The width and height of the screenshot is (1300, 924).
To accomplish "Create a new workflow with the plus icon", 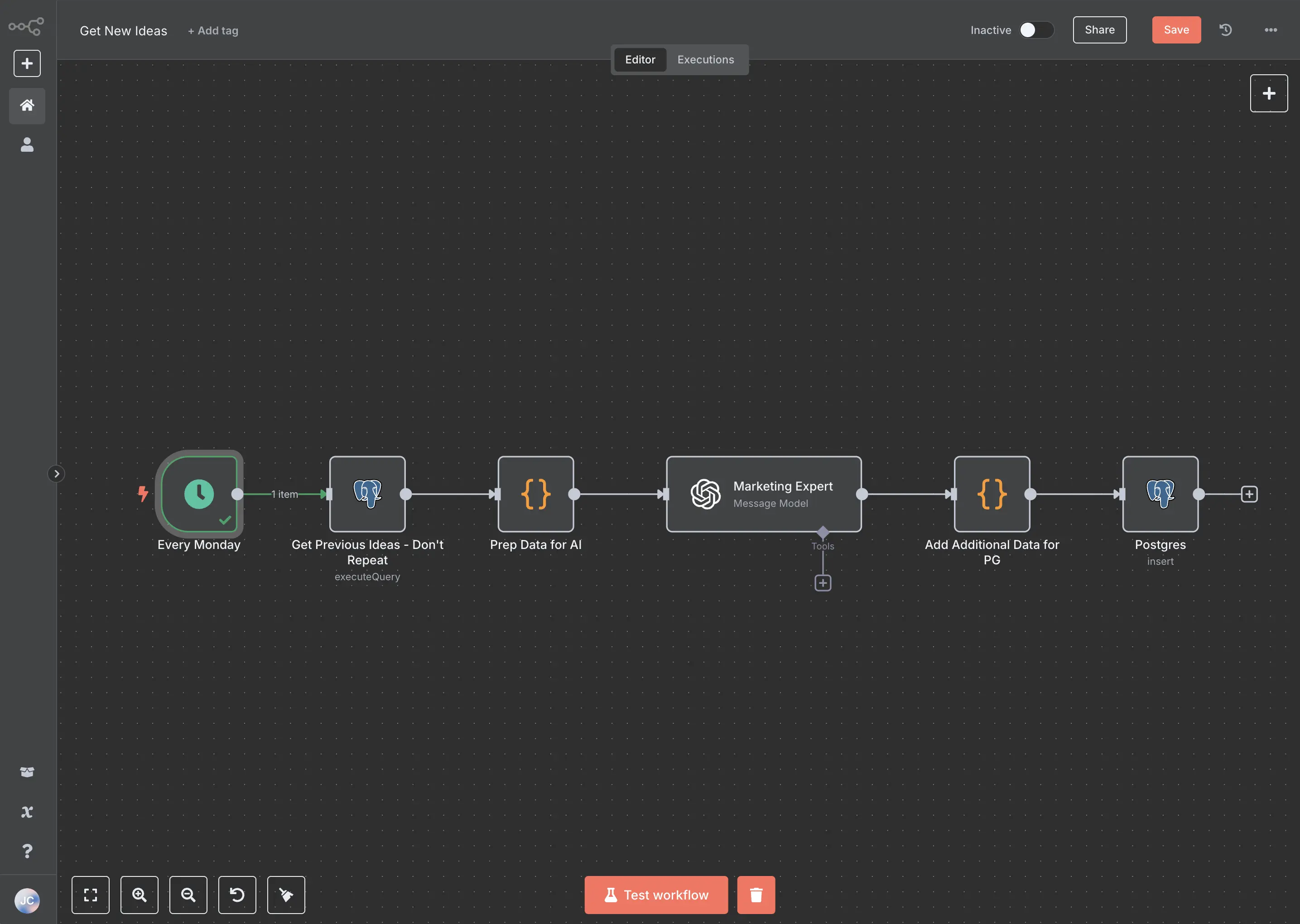I will click(27, 63).
